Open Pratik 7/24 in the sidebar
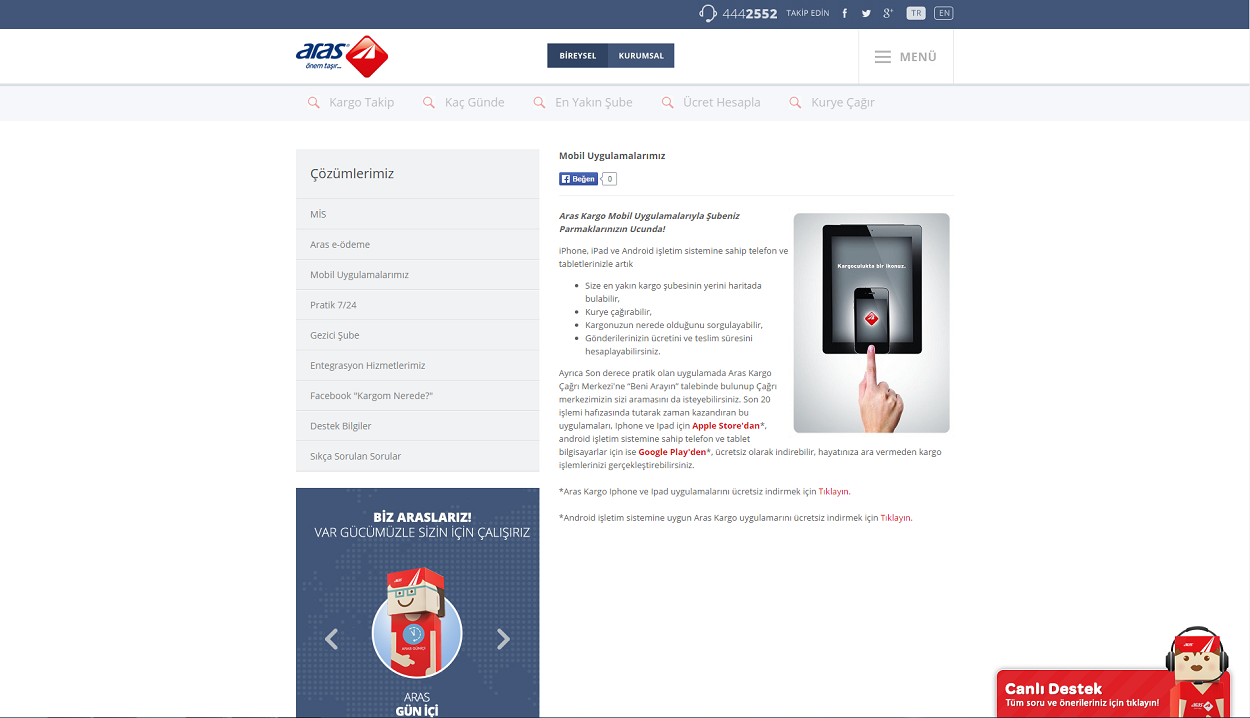This screenshot has height=718, width=1250. pos(417,305)
